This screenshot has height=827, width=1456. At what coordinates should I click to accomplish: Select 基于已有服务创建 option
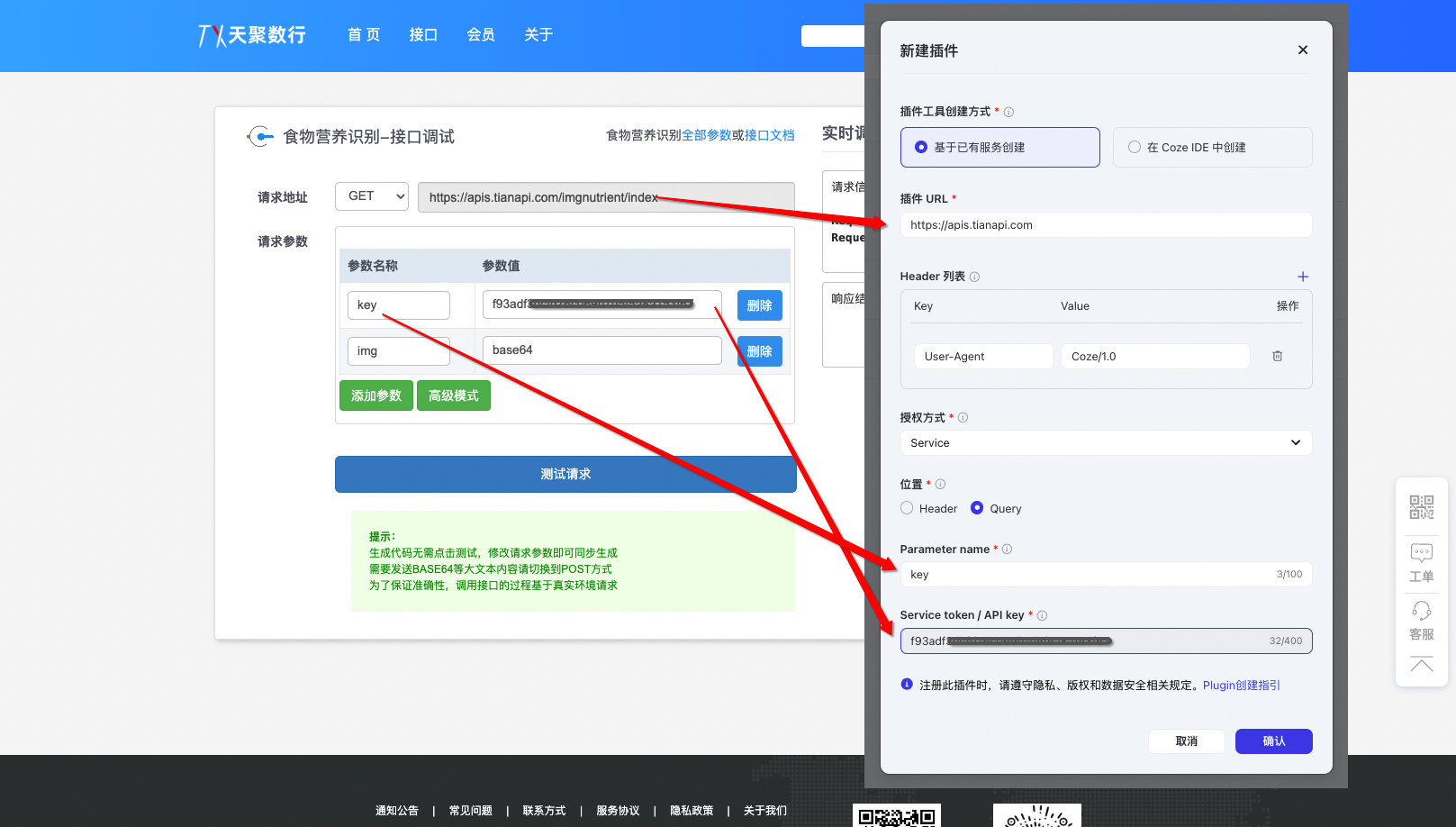999,147
